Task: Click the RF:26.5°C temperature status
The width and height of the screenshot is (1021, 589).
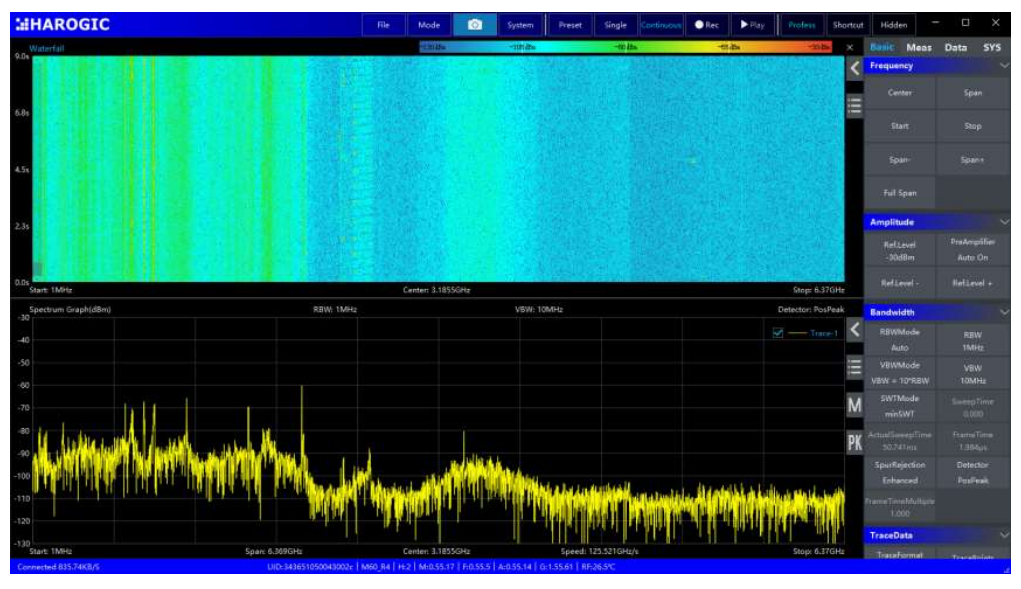Action: pyautogui.click(x=598, y=567)
